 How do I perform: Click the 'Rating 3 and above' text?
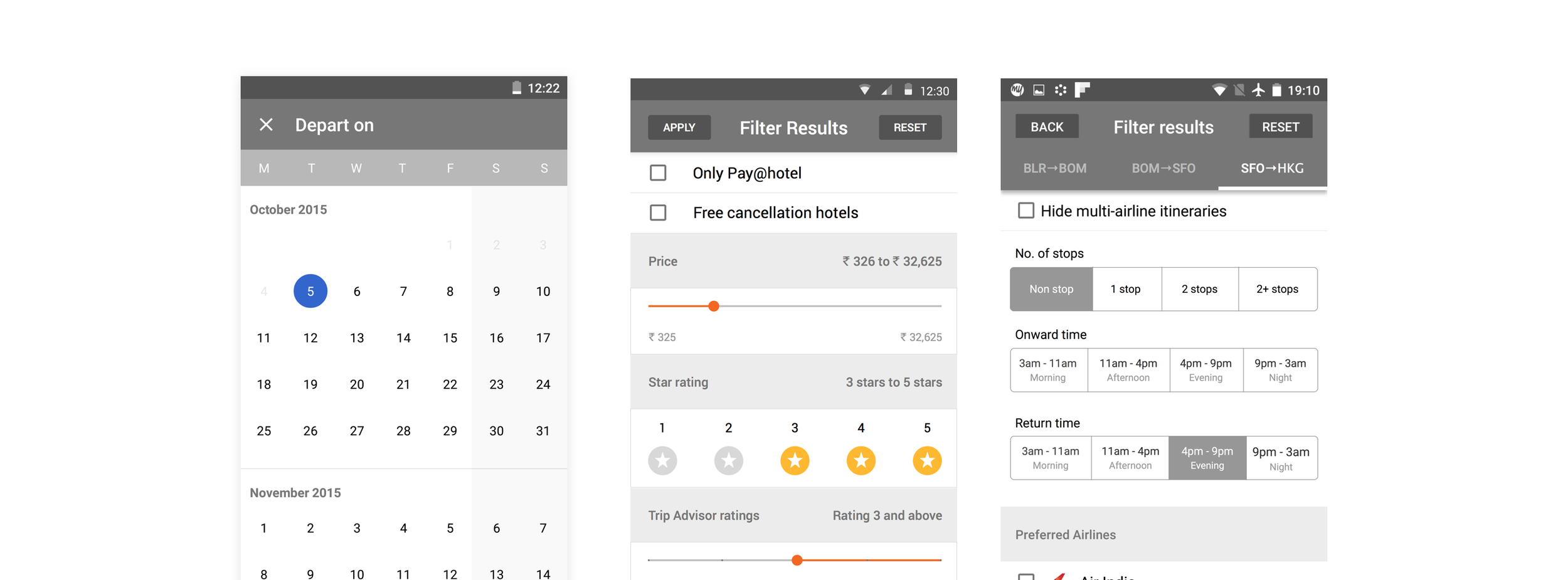(887, 515)
